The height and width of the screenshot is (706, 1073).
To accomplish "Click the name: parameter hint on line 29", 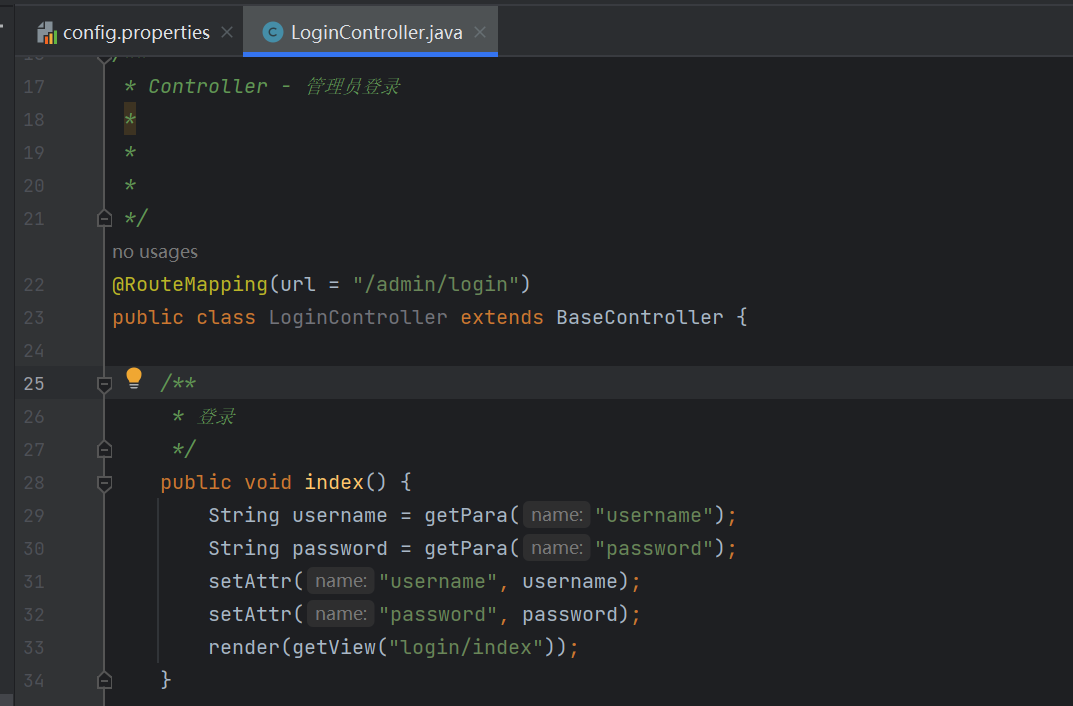I will click(556, 514).
